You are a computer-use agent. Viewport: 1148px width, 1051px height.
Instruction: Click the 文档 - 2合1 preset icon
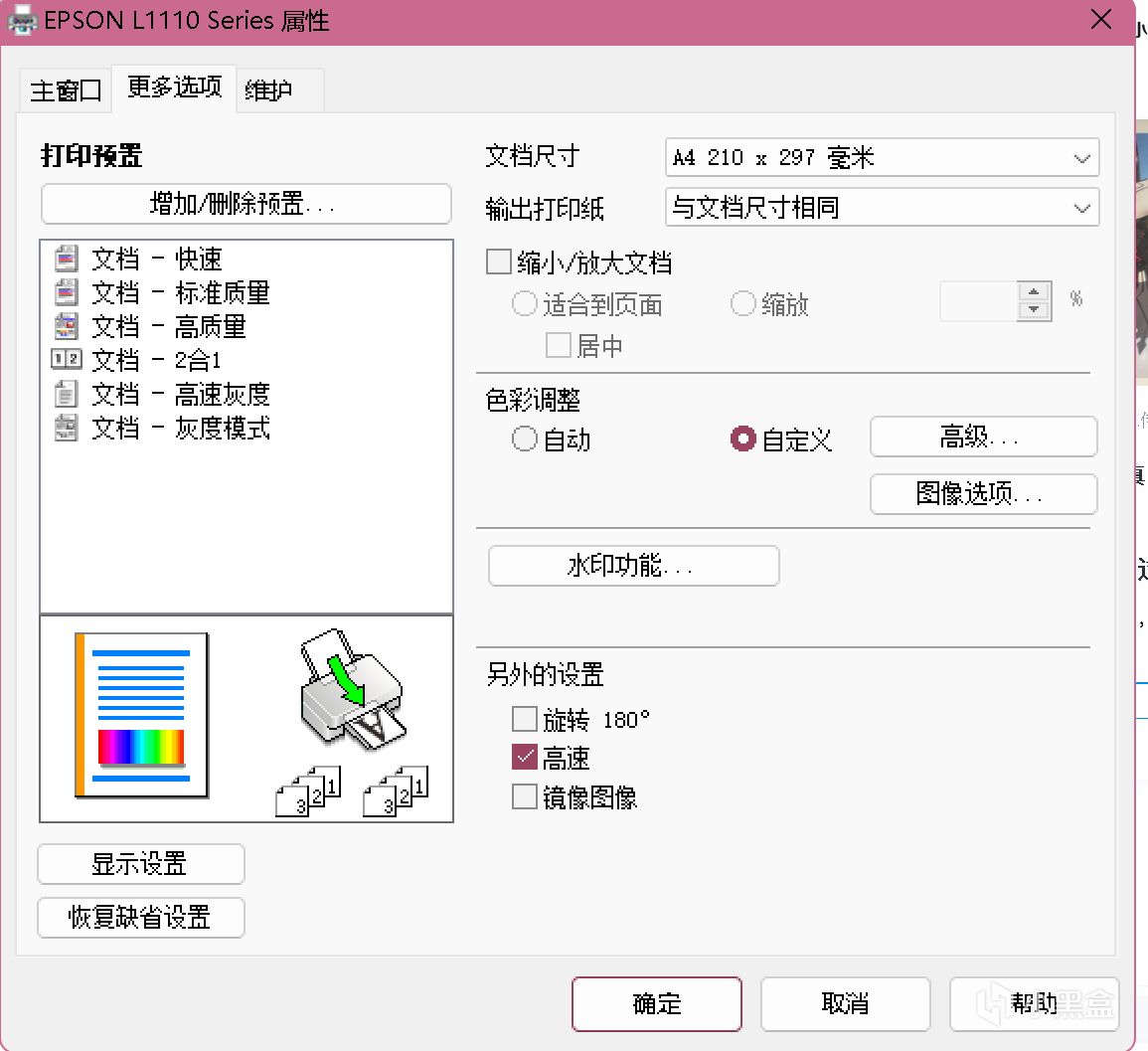coord(66,360)
